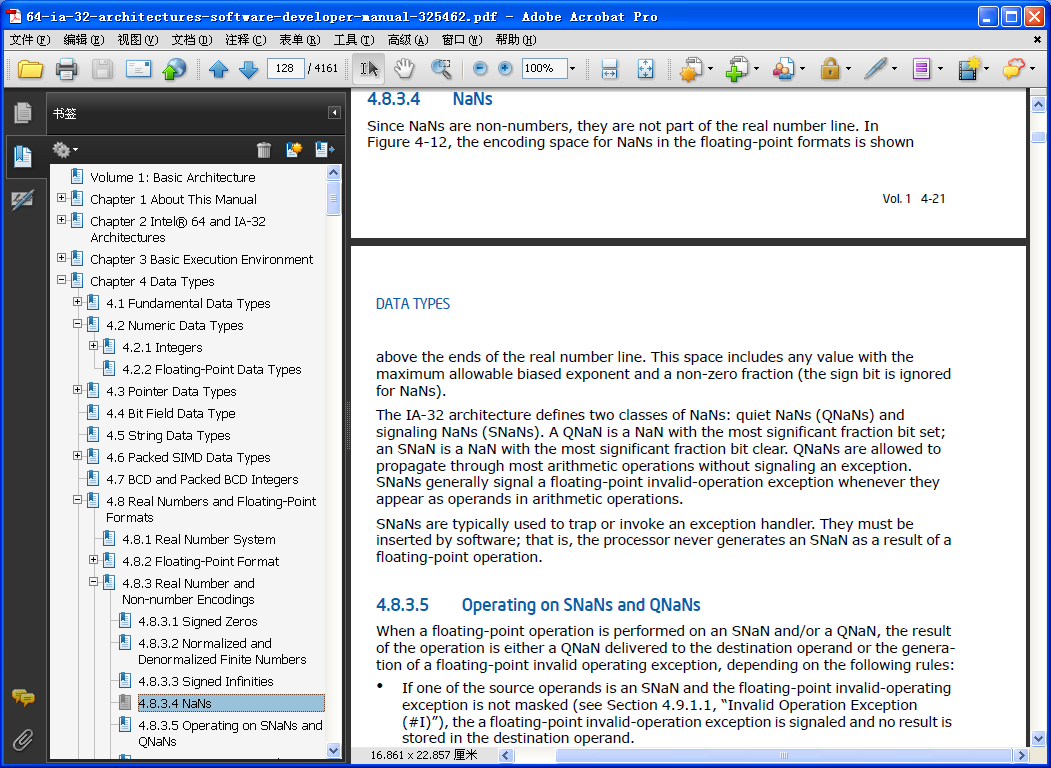Click document scroll right arrow
1051x768 pixels.
tap(1022, 755)
